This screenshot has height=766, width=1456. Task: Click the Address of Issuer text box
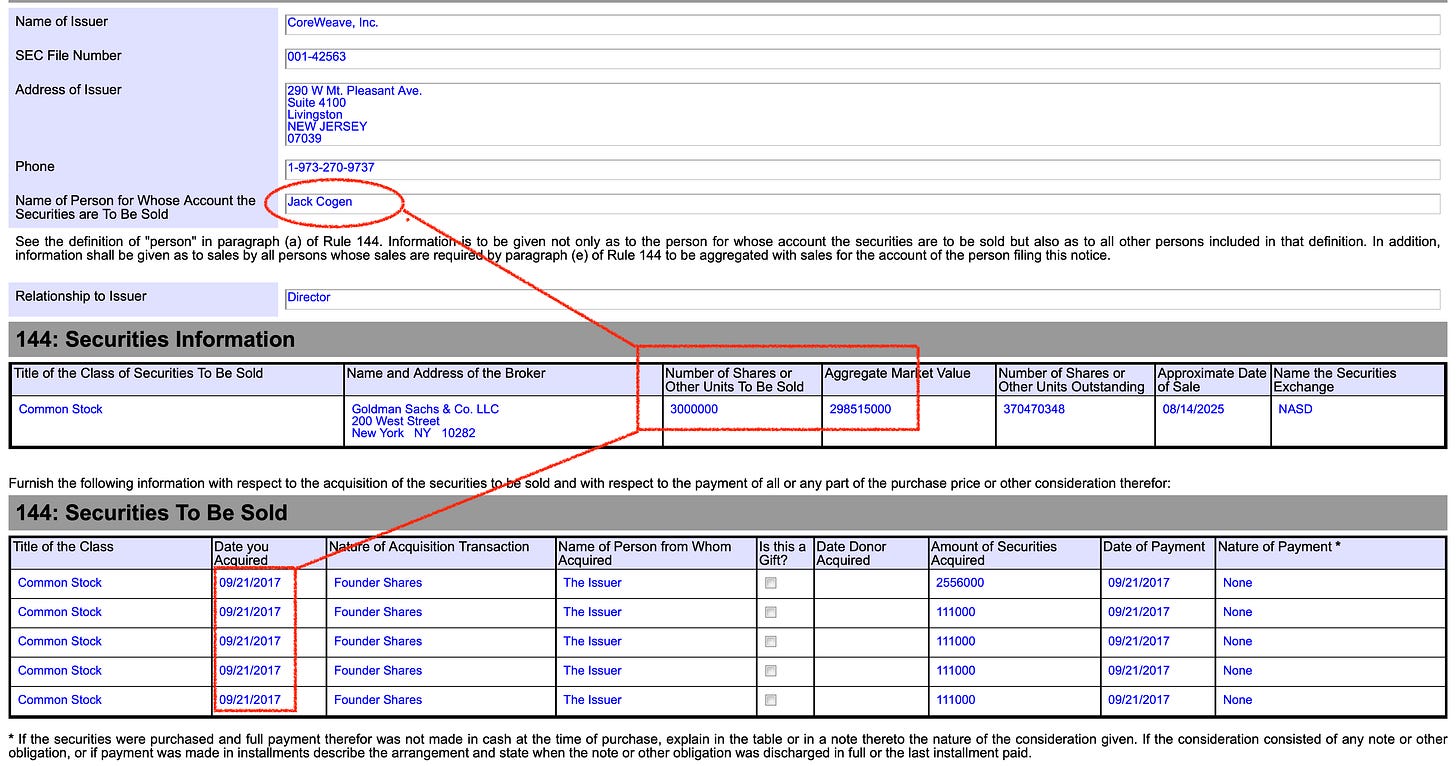tap(862, 115)
